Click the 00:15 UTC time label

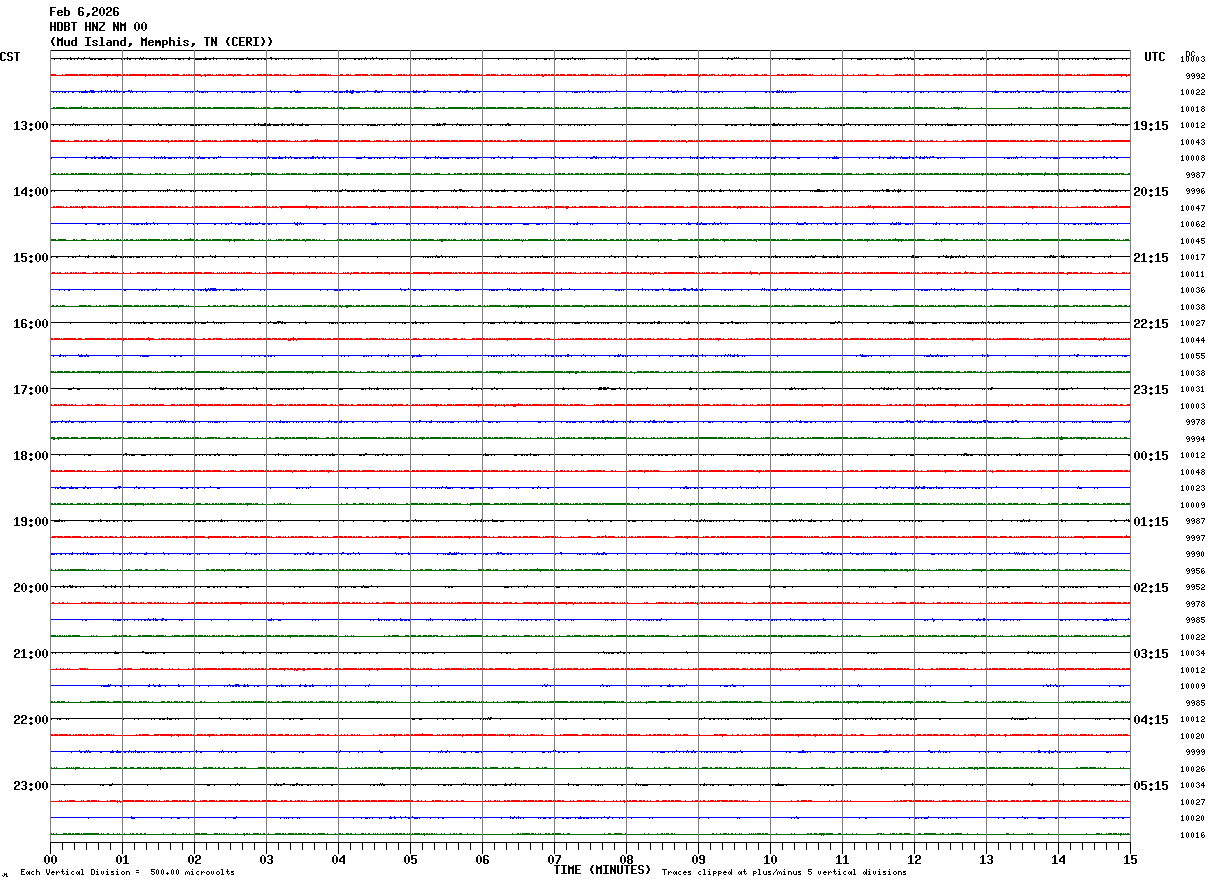[1151, 456]
